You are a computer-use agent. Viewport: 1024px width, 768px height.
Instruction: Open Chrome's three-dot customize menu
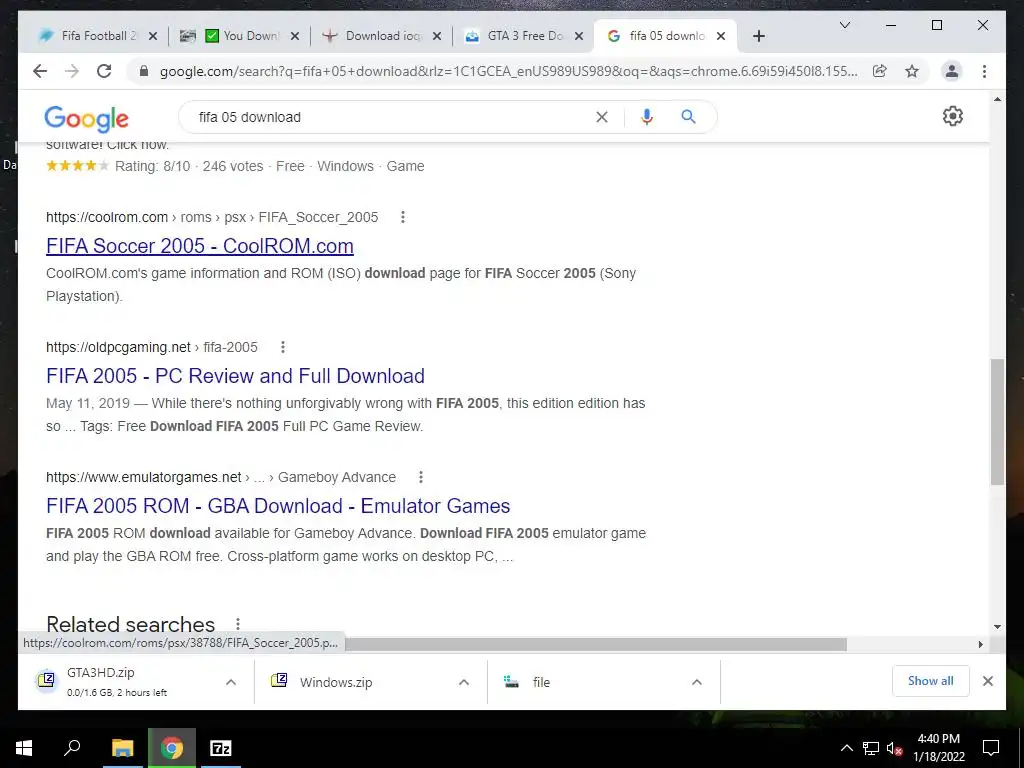pos(984,71)
